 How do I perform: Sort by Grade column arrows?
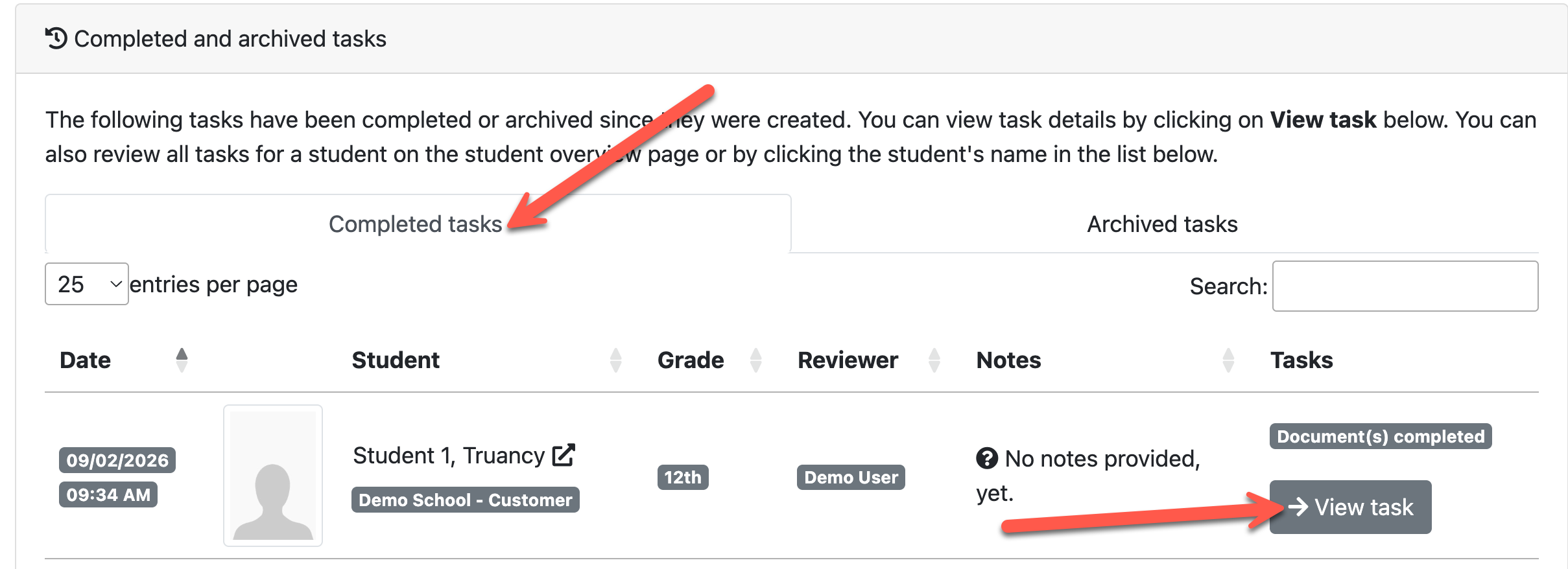[755, 360]
